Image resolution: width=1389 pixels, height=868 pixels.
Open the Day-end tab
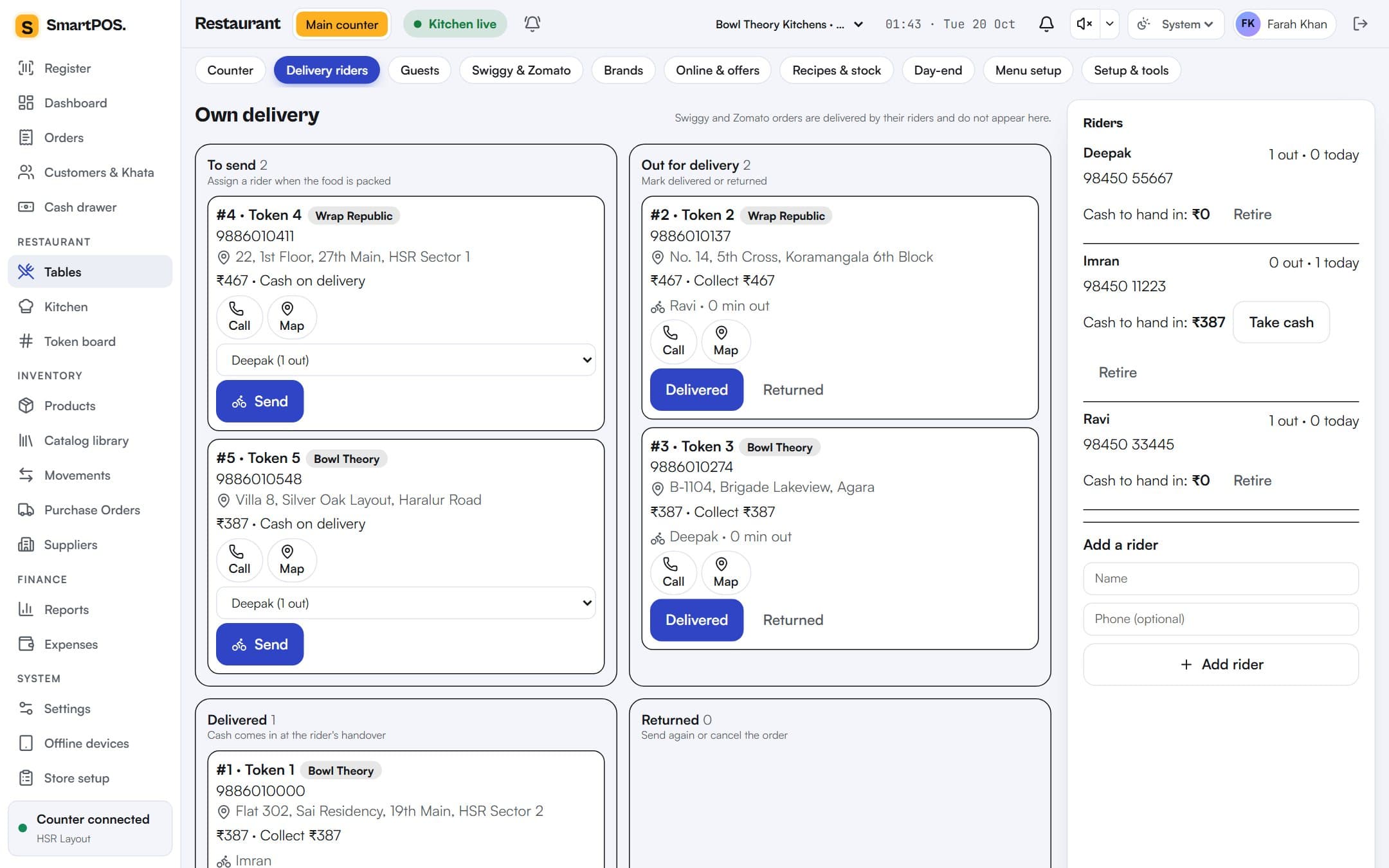tap(938, 70)
